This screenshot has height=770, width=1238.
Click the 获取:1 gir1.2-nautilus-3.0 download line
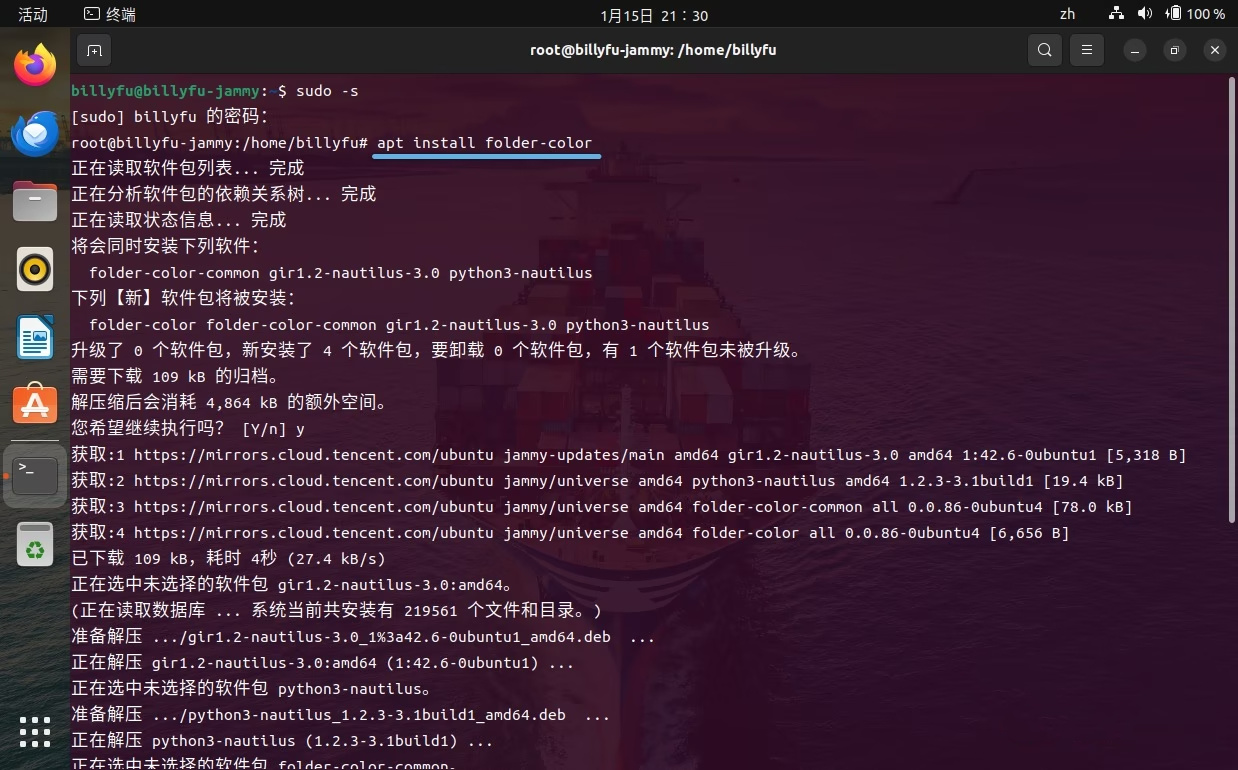click(629, 454)
